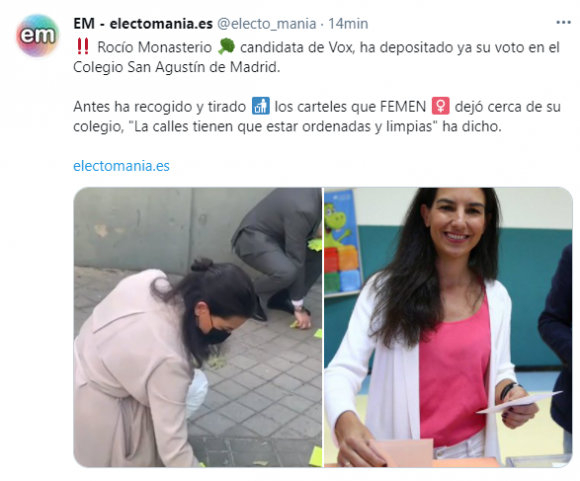
Task: Click the pink female sign emoji
Action: point(441,106)
